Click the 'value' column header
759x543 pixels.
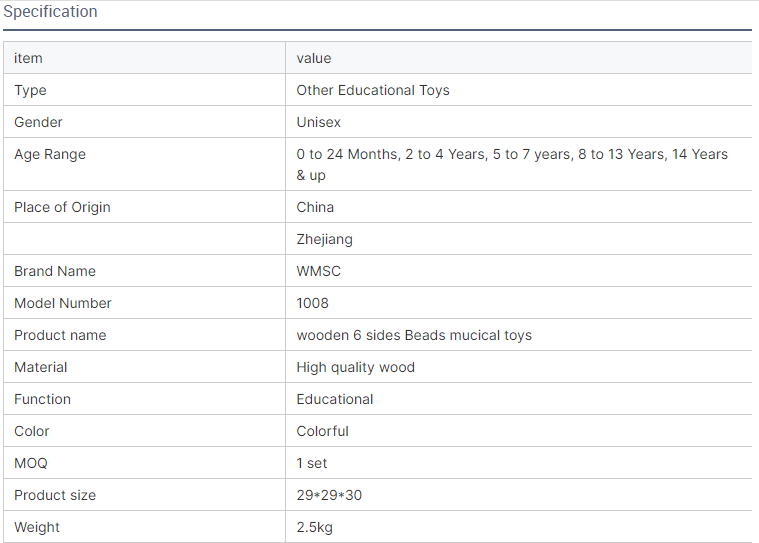pyautogui.click(x=314, y=58)
